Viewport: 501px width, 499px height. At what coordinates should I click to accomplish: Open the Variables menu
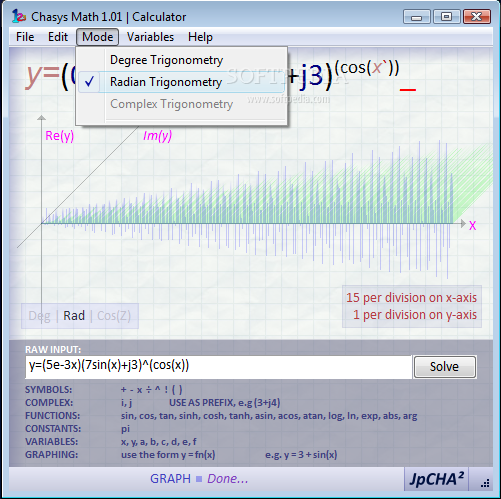tap(150, 37)
